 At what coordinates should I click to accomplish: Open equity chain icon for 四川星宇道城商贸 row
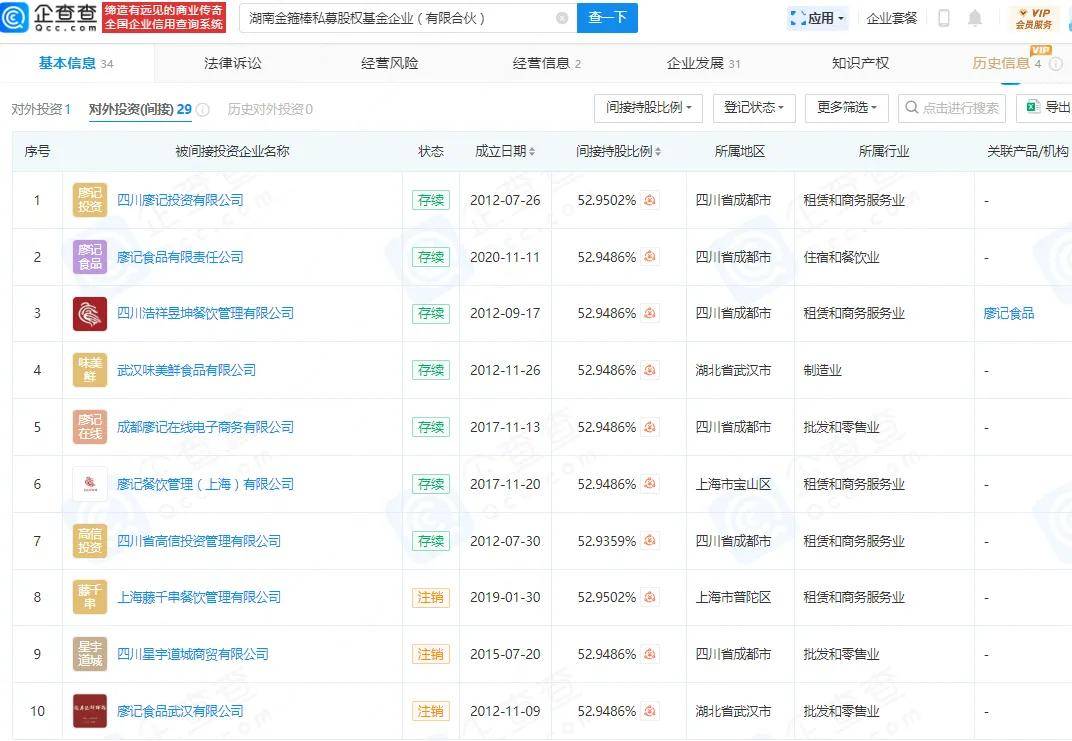649,654
